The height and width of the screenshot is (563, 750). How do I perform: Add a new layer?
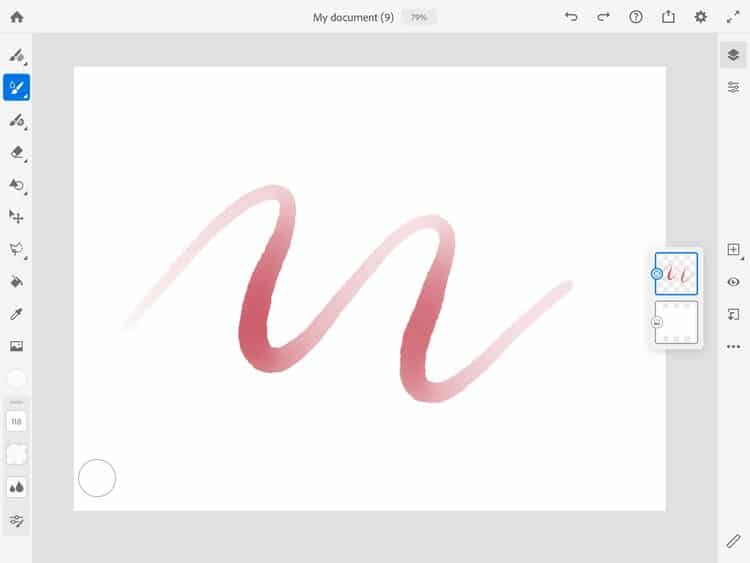733,249
